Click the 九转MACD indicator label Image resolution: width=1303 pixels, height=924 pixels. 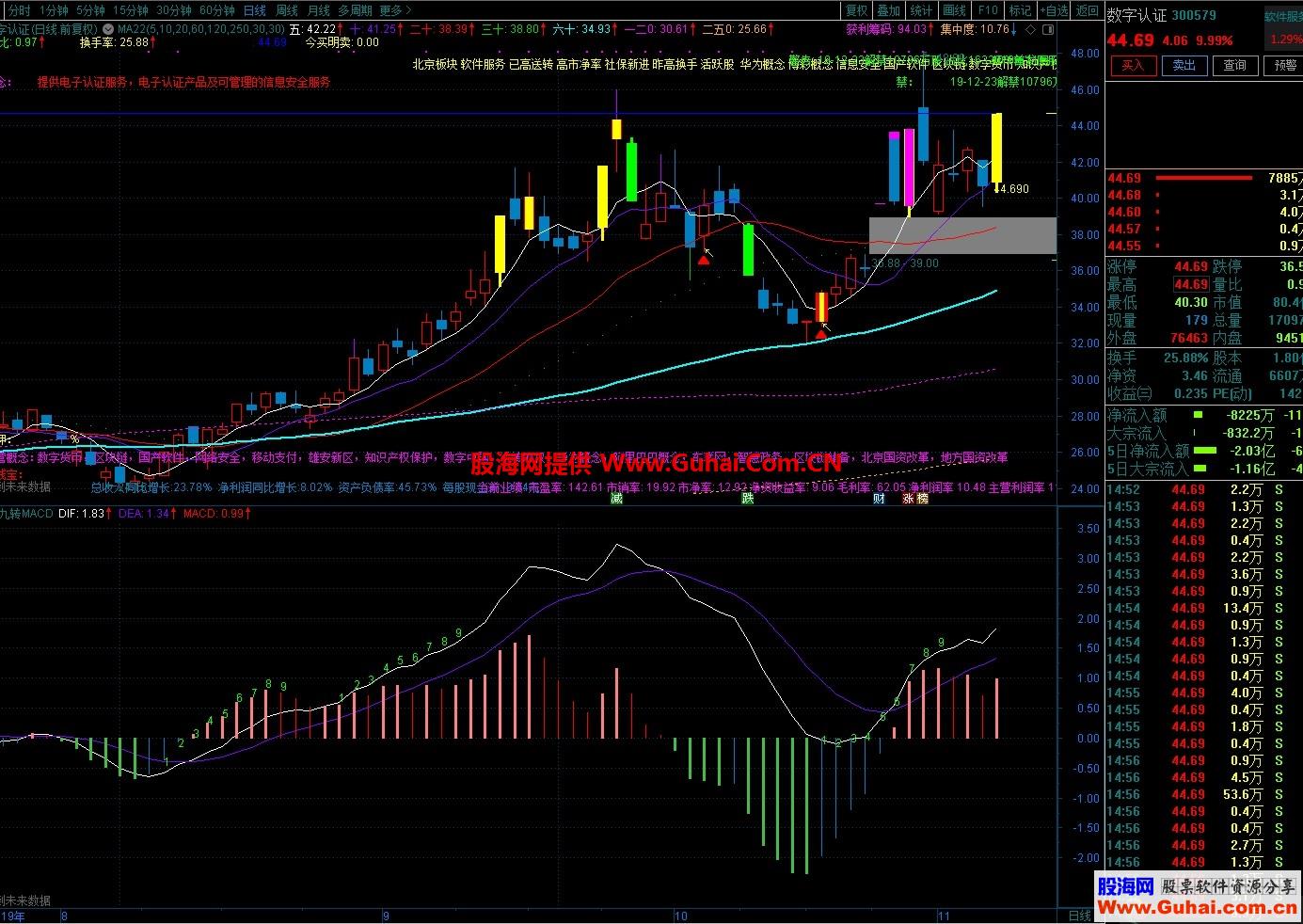[x=26, y=514]
